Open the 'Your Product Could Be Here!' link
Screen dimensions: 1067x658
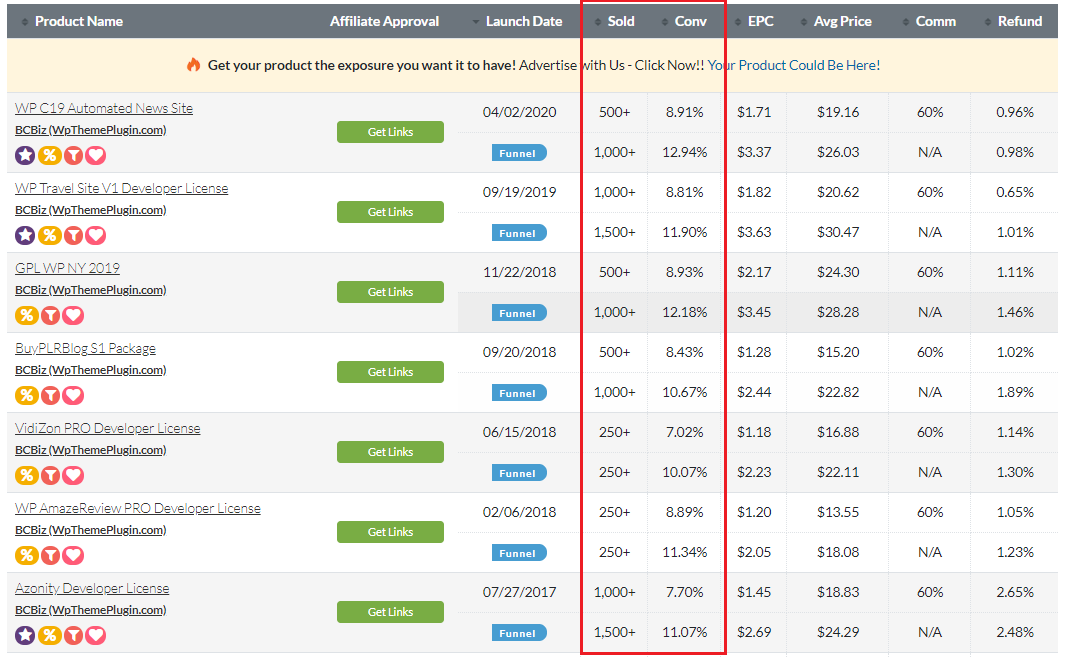[794, 65]
